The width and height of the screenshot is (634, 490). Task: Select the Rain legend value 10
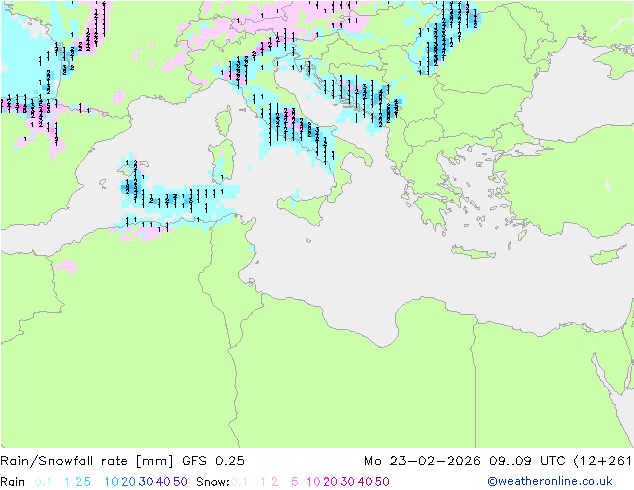click(x=112, y=482)
